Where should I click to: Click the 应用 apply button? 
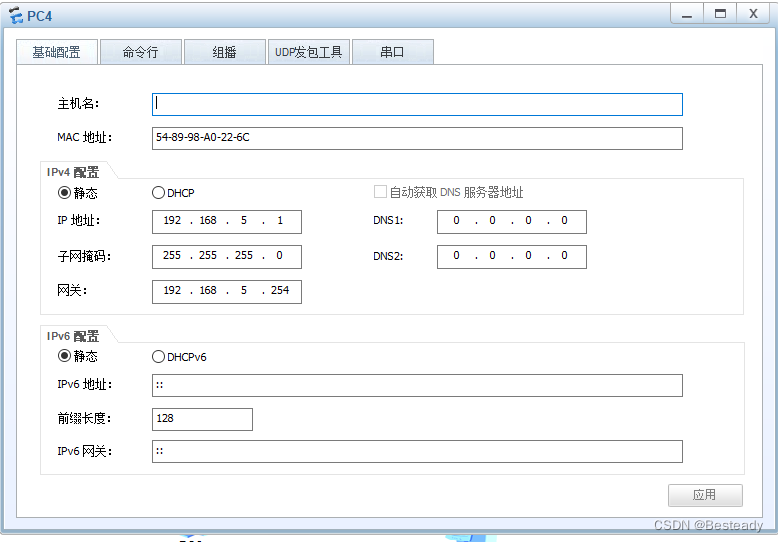(x=705, y=495)
